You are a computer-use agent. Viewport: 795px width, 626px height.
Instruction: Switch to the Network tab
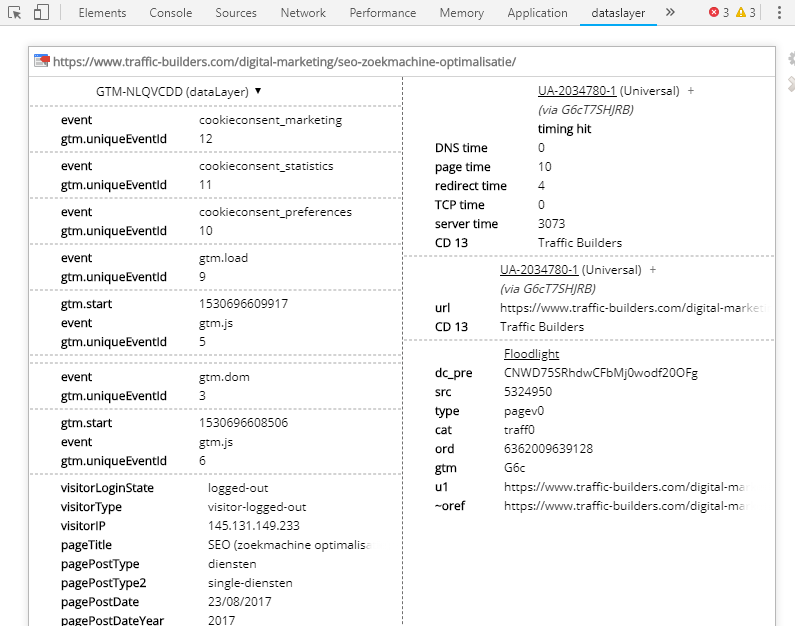(303, 13)
